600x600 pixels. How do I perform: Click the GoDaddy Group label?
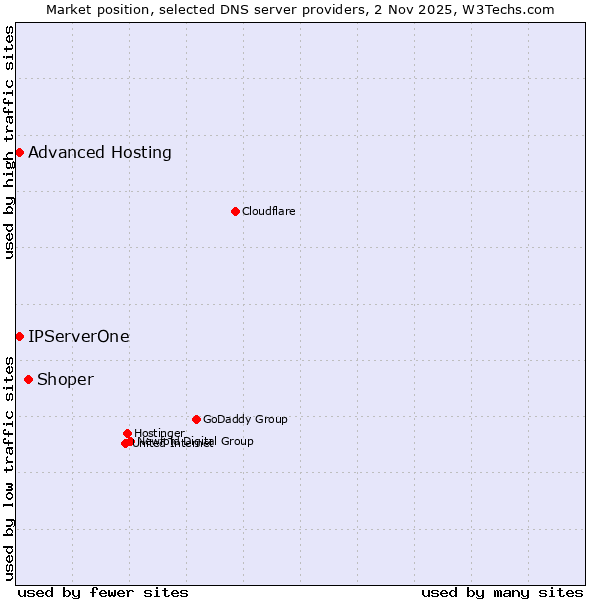click(x=245, y=419)
